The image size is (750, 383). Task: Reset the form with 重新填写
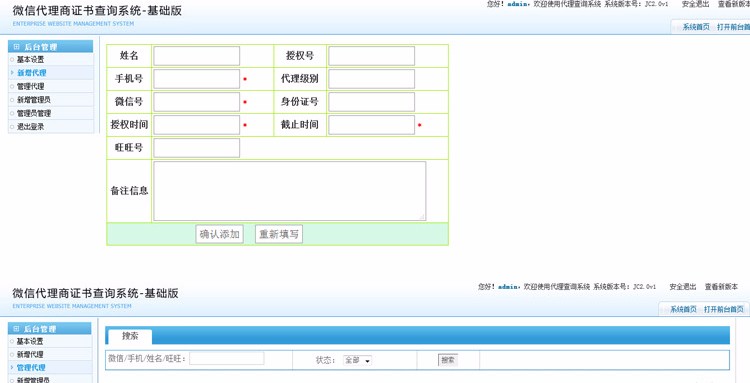[x=279, y=234]
